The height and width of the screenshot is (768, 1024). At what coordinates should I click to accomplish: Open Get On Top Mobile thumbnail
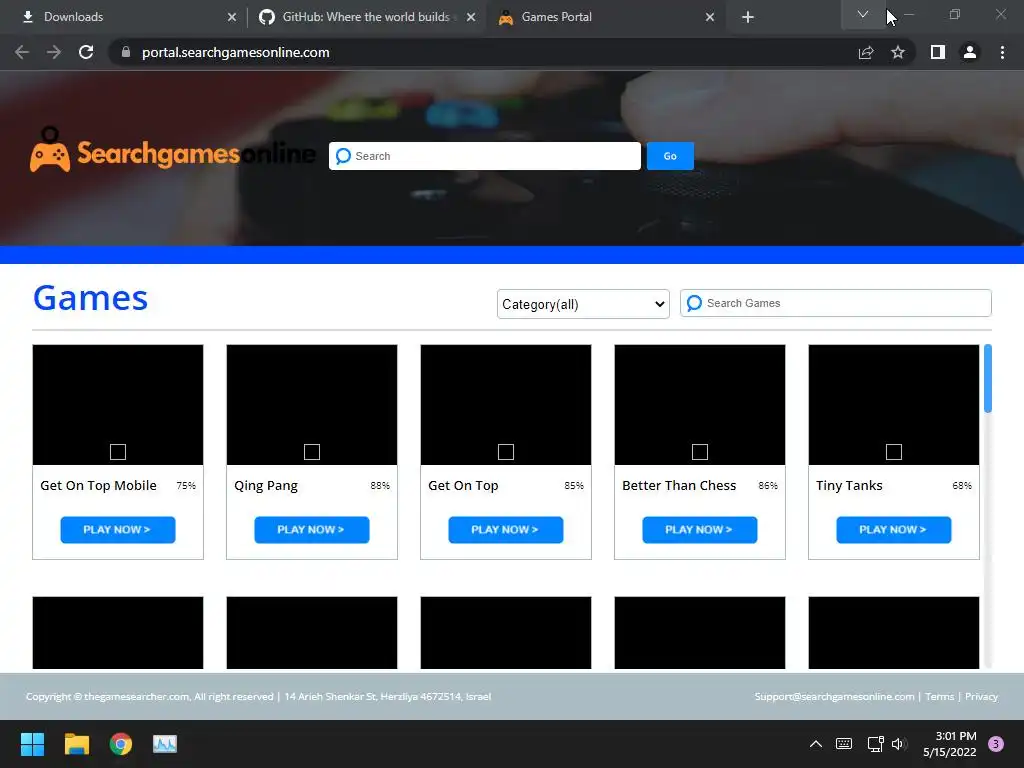pos(118,405)
